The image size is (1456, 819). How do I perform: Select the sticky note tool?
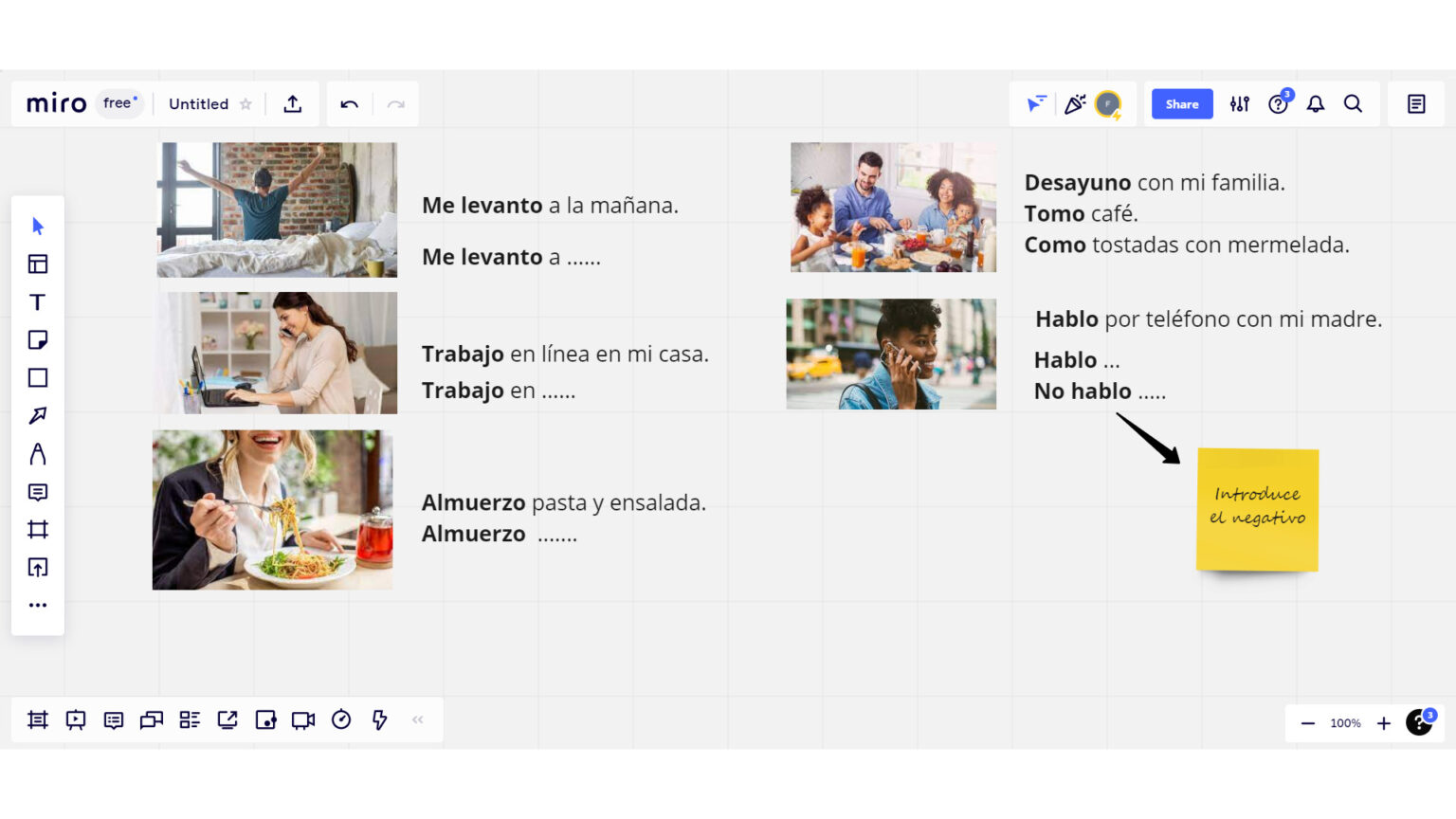coord(37,339)
